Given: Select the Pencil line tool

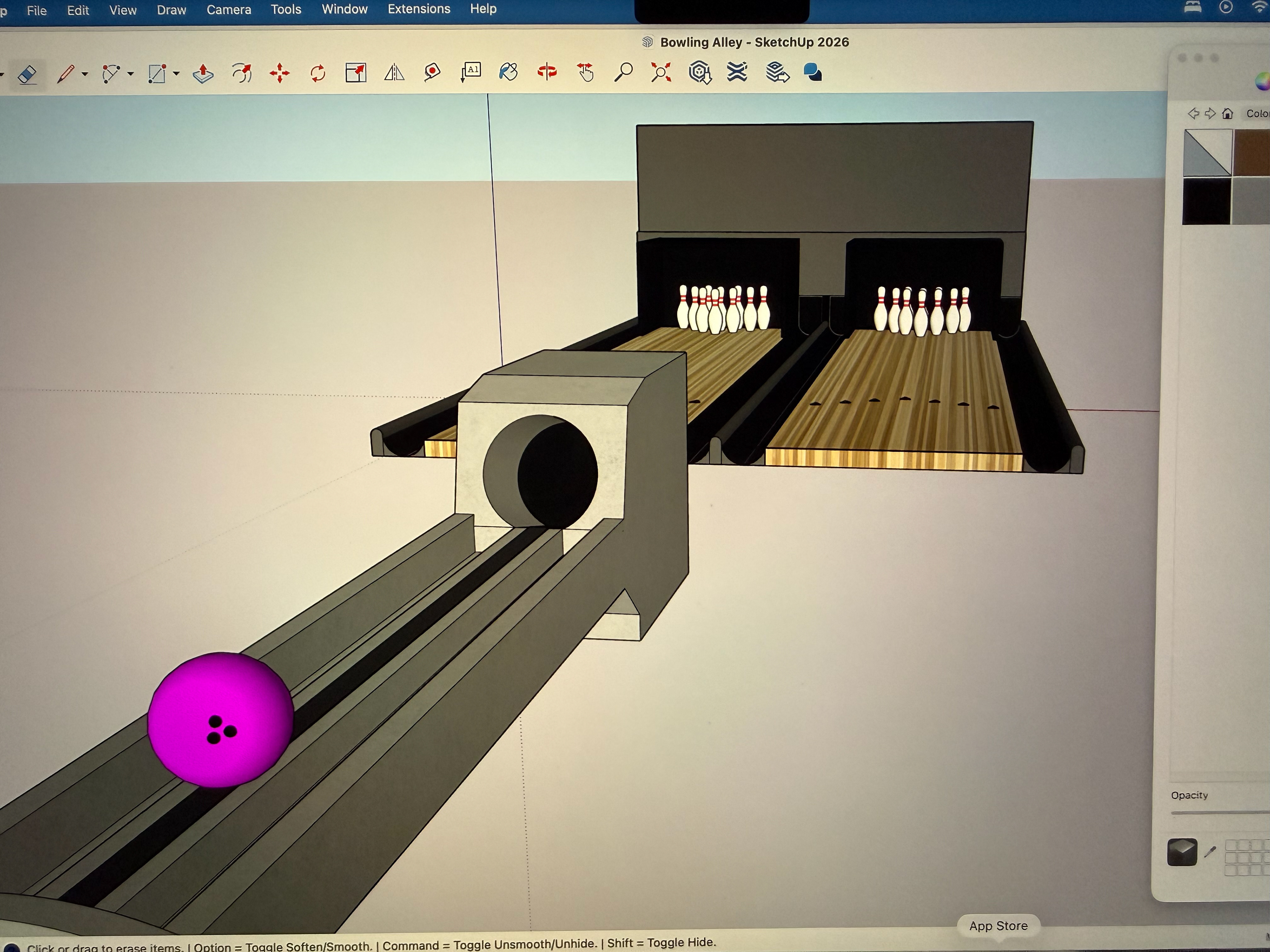Looking at the screenshot, I should tap(66, 73).
